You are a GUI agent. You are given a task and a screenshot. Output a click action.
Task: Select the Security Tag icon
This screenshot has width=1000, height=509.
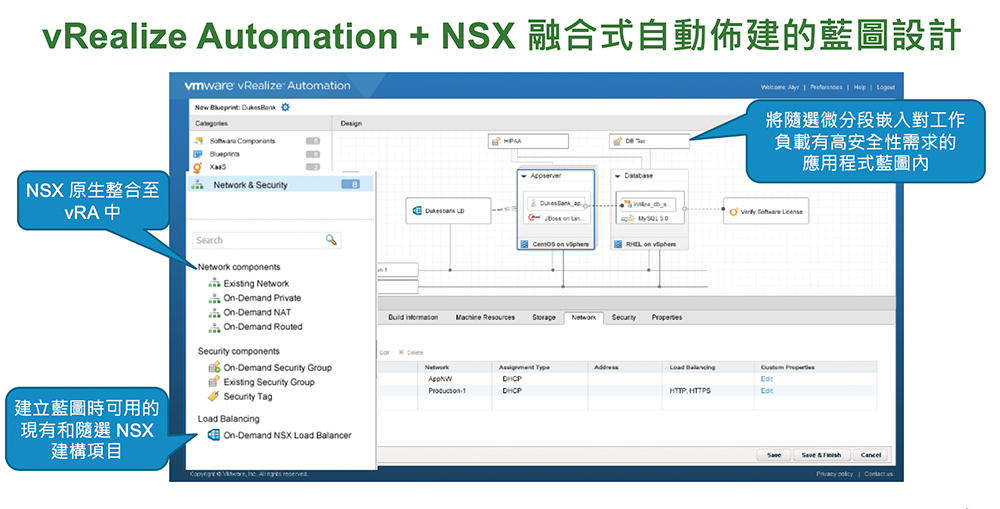pos(214,396)
